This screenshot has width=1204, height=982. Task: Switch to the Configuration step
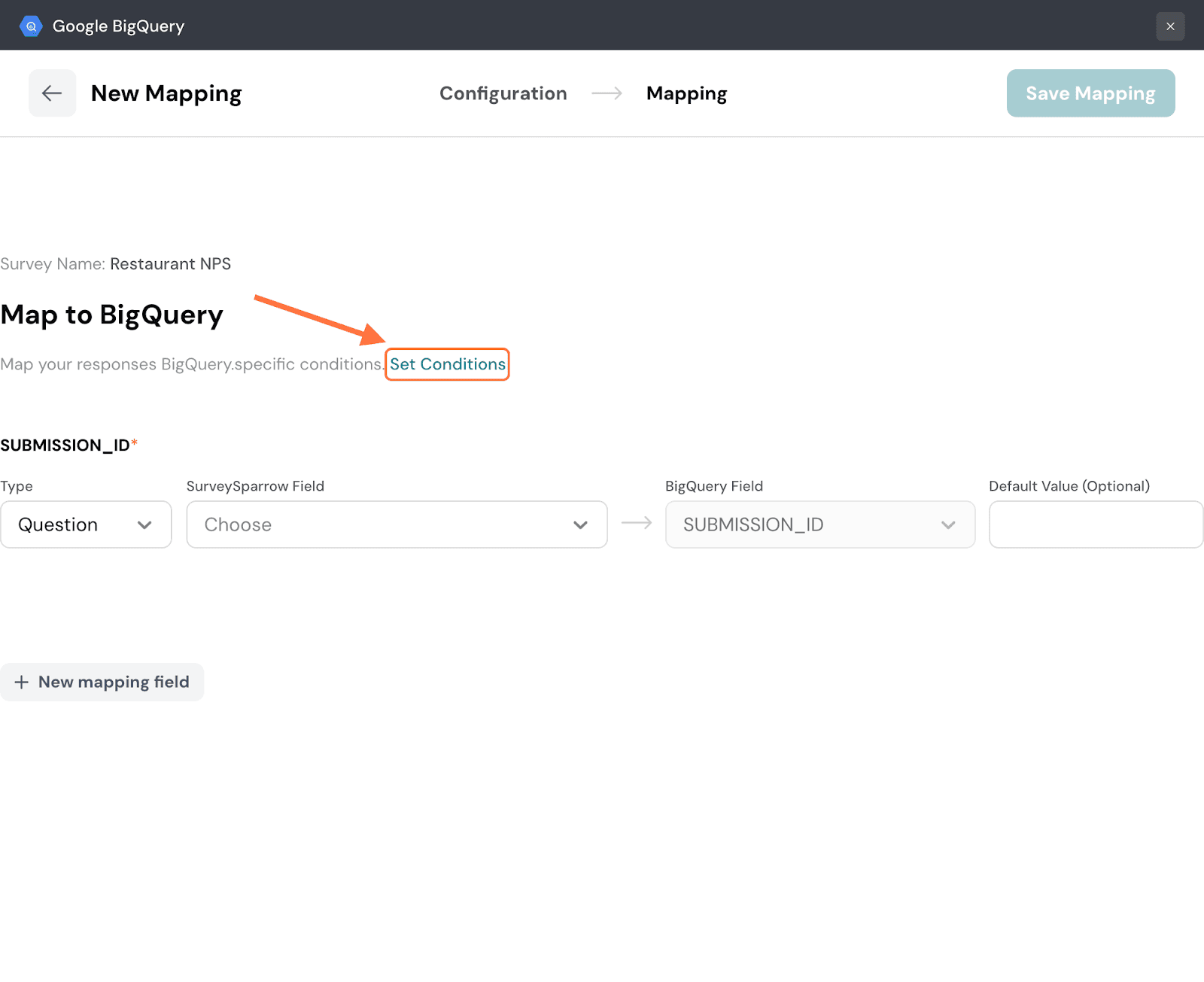coord(503,93)
